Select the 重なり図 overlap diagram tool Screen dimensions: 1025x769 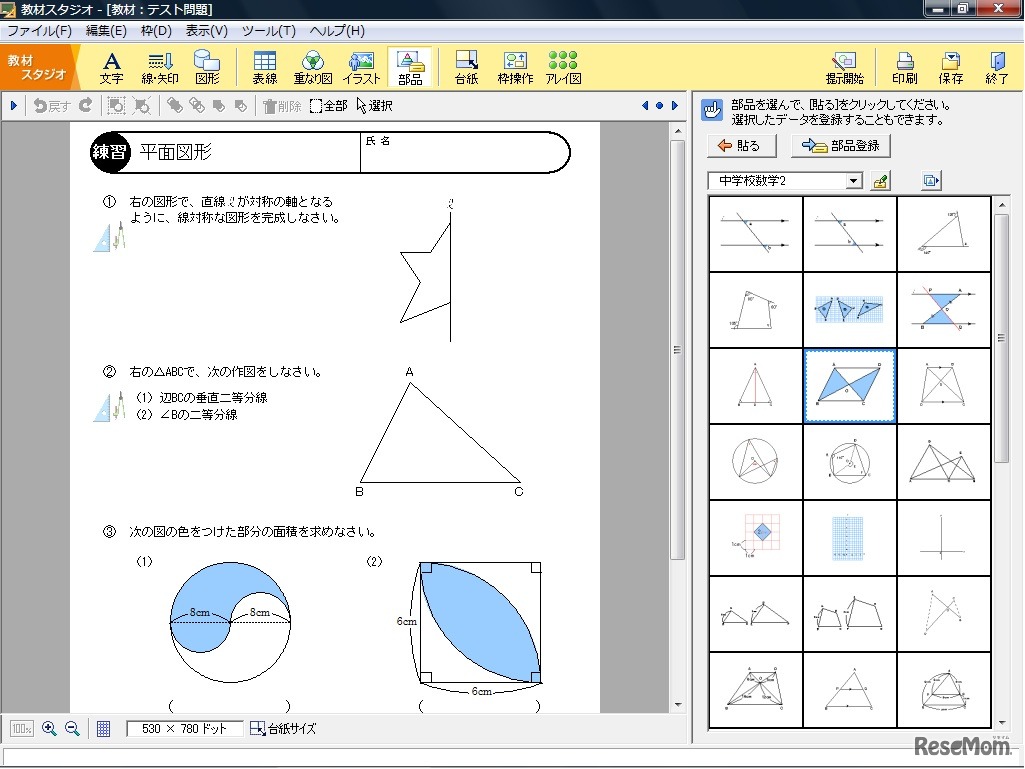click(312, 68)
